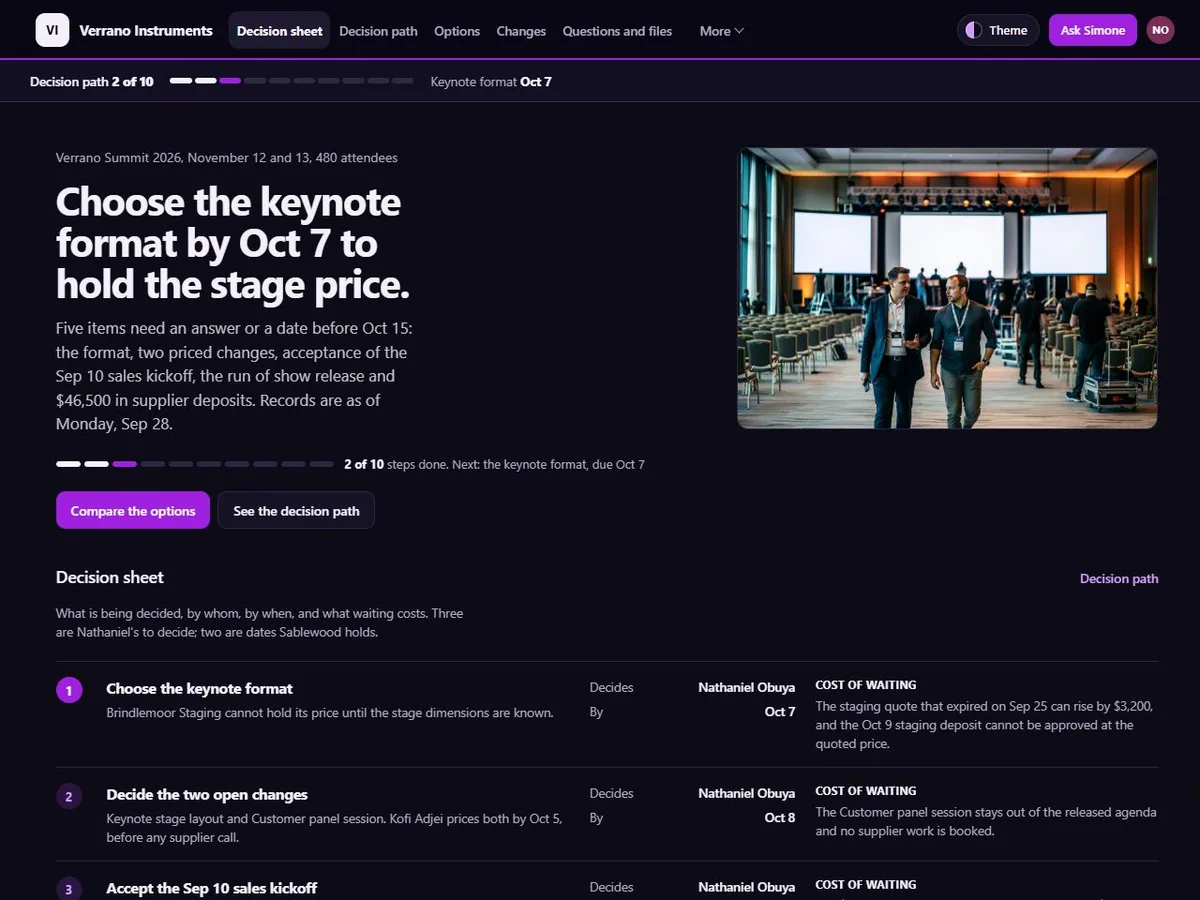Click the VI logo badge
1200x900 pixels.
point(52,30)
